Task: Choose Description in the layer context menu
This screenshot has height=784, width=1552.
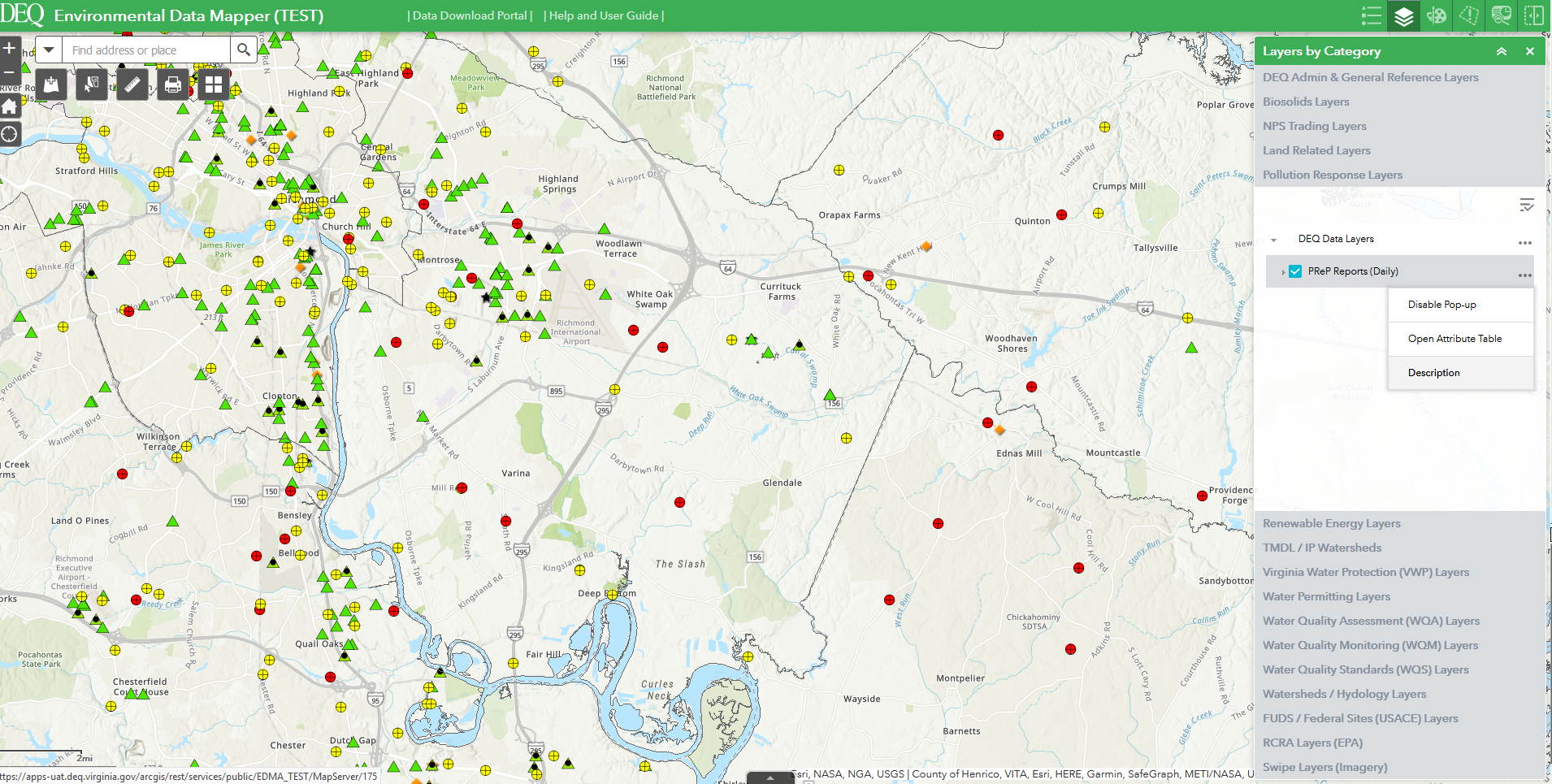Action: 1434,372
